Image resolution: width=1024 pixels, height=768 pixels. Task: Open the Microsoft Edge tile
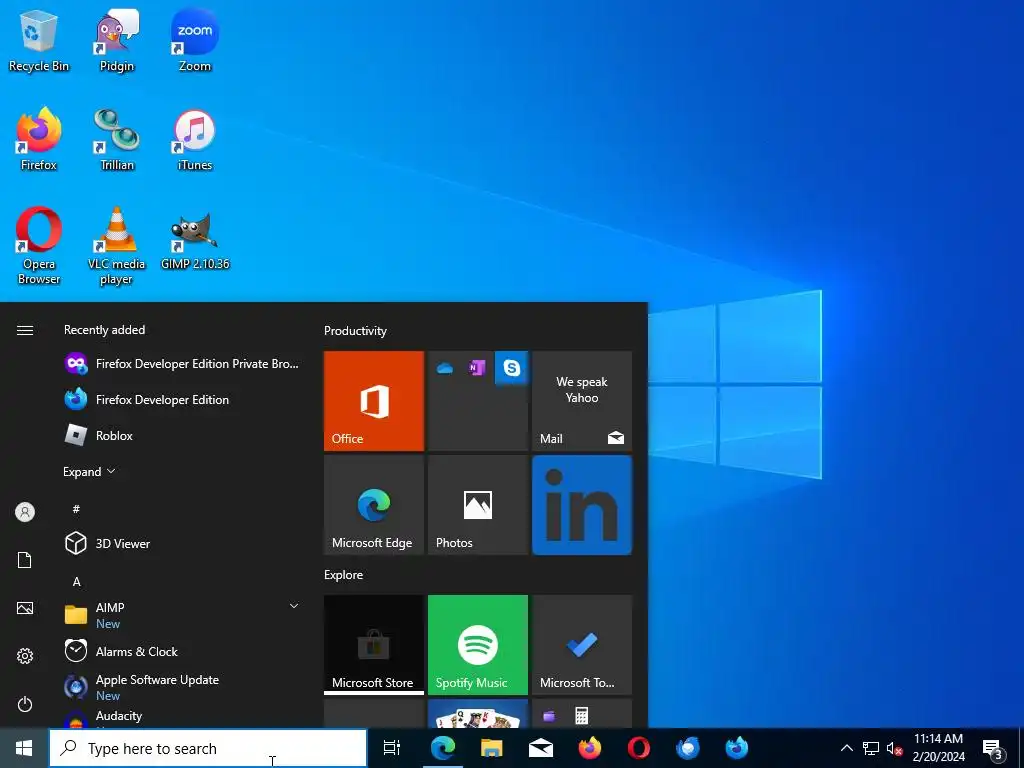[374, 505]
